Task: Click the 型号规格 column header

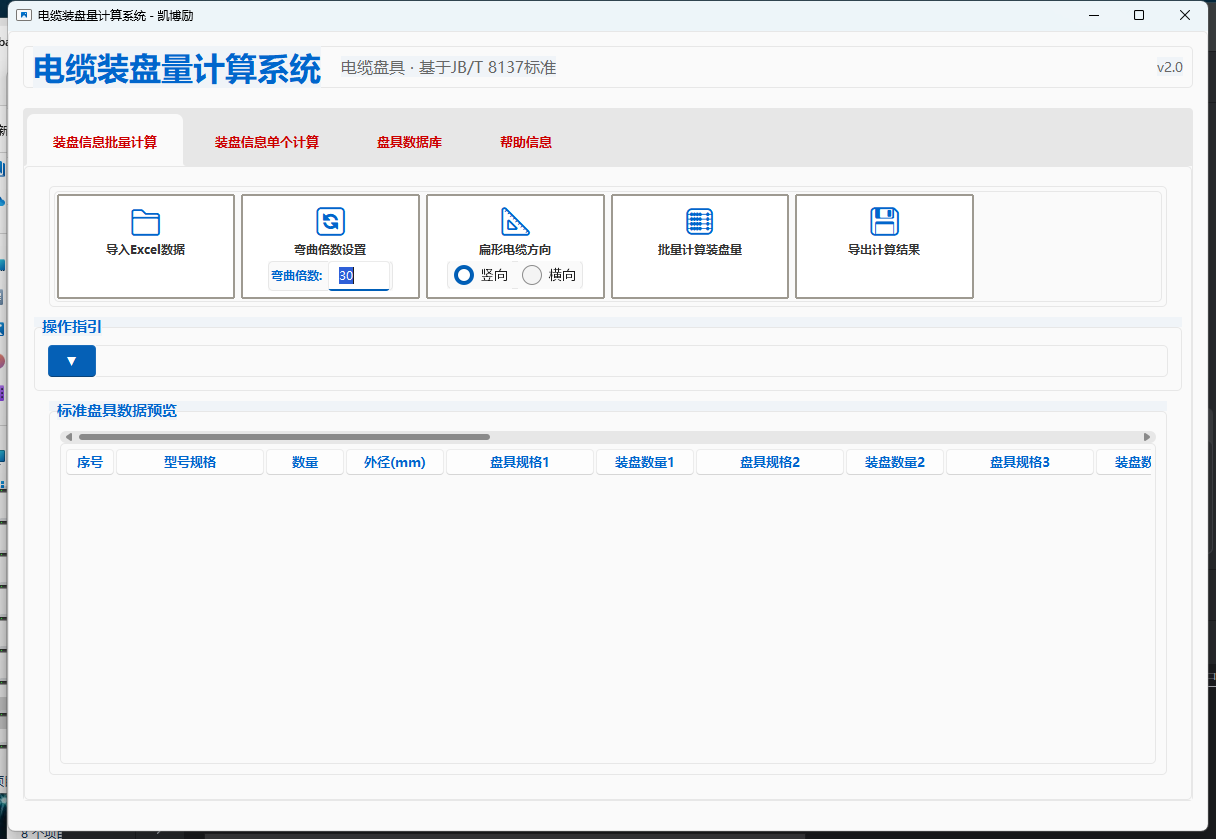Action: (x=190, y=462)
